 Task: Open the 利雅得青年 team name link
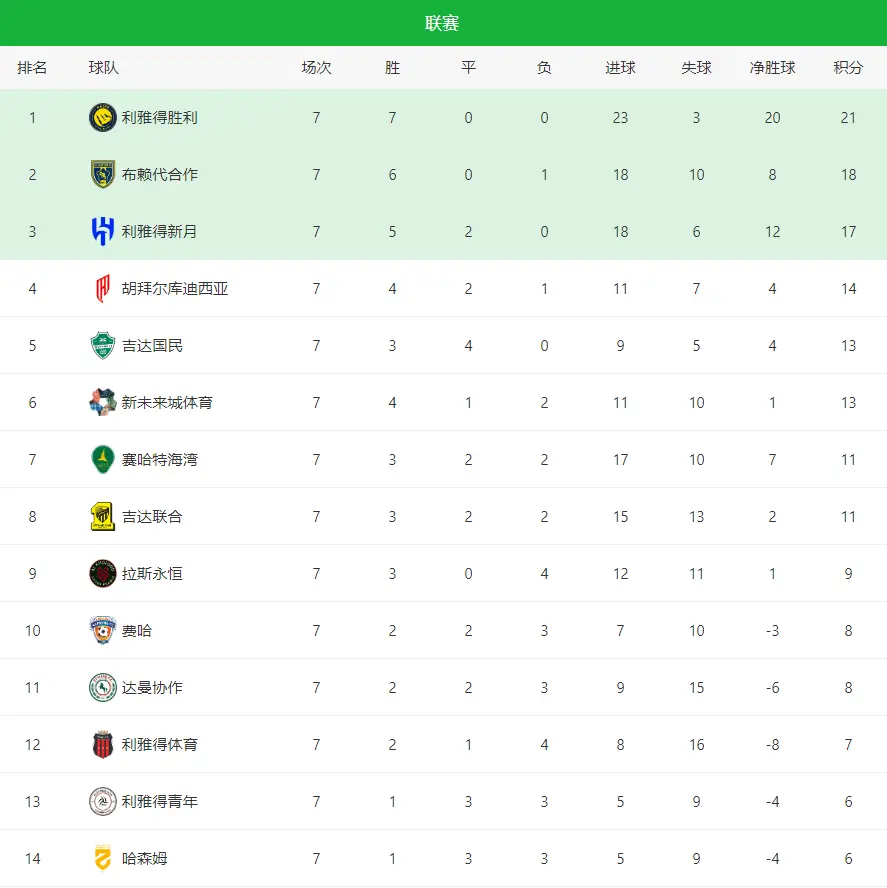(x=160, y=801)
